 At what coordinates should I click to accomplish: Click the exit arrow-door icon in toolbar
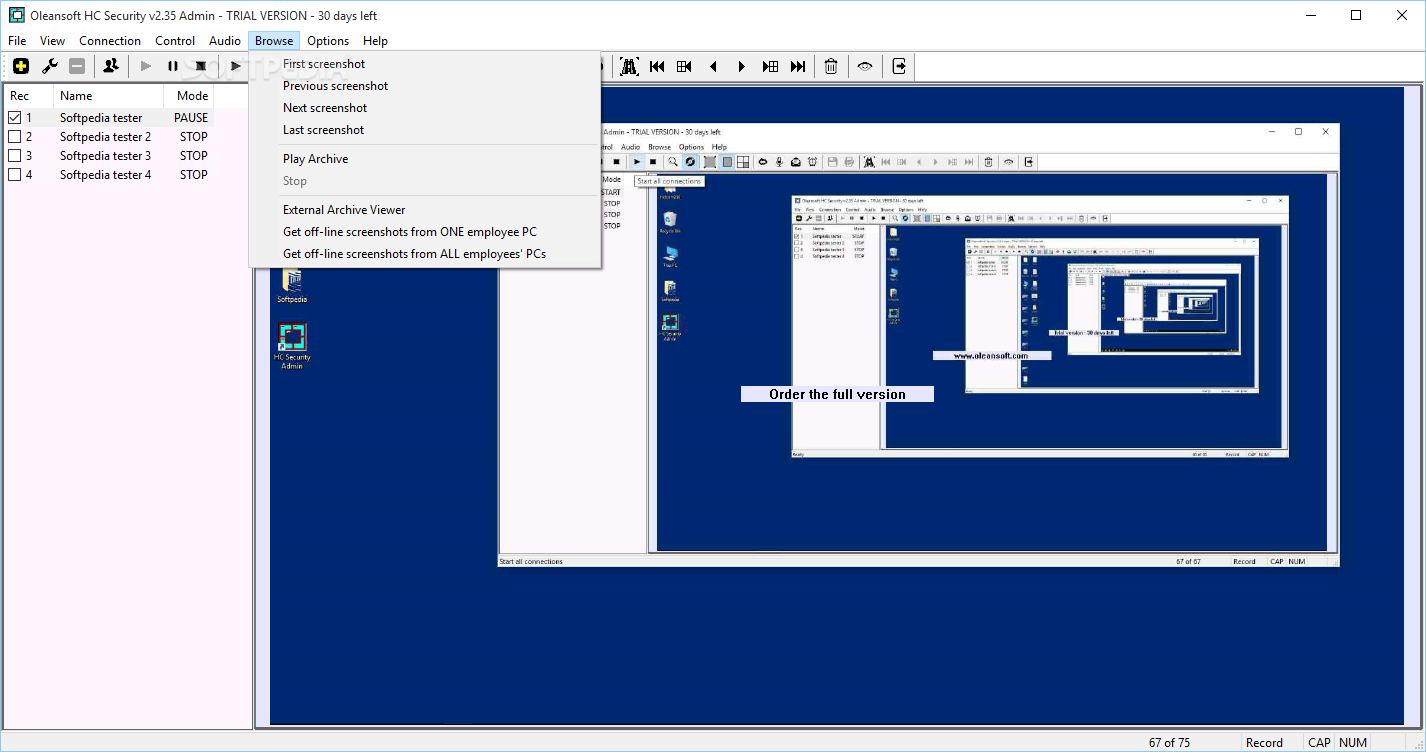pos(899,66)
